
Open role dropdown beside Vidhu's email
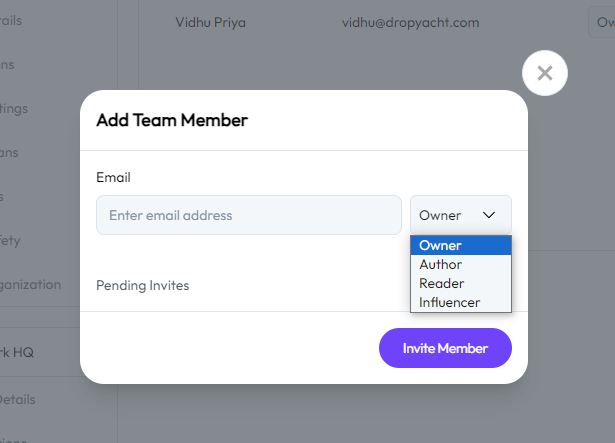tap(602, 22)
